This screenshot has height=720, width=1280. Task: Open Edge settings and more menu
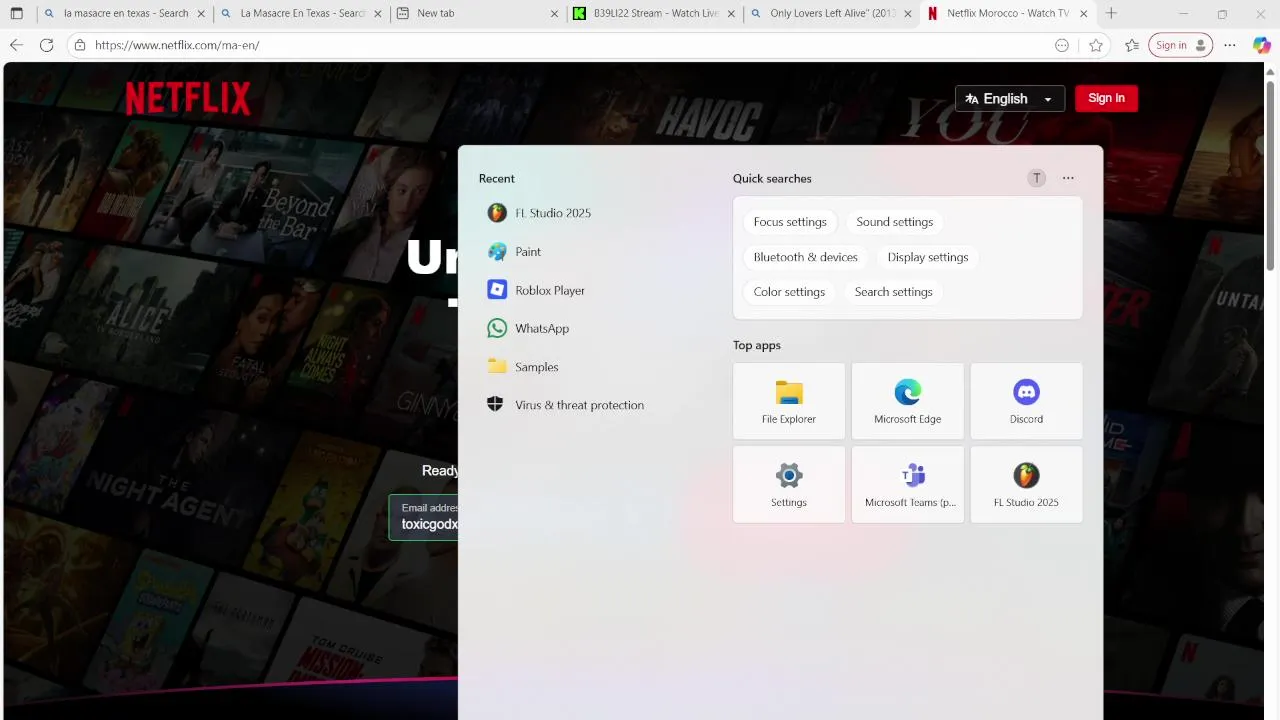click(x=1230, y=45)
